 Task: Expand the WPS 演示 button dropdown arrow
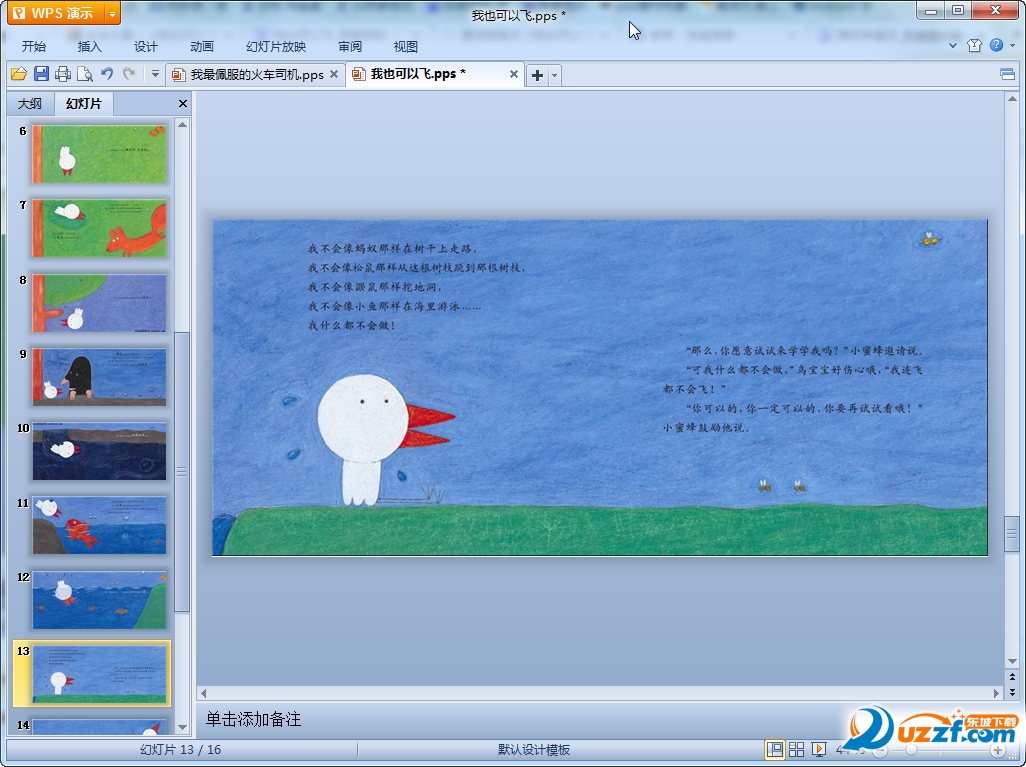(113, 13)
